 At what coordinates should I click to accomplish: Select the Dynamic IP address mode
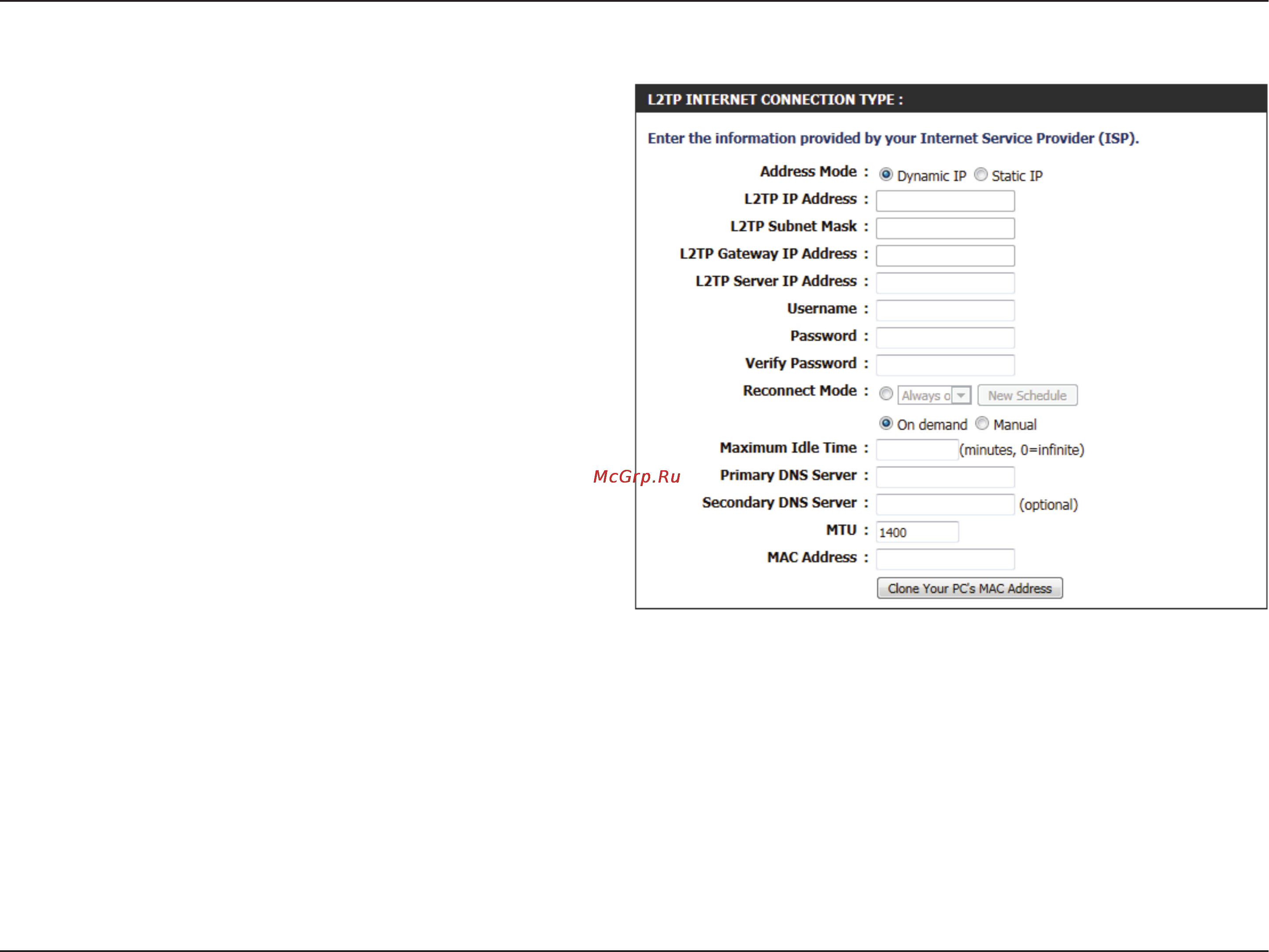(886, 174)
